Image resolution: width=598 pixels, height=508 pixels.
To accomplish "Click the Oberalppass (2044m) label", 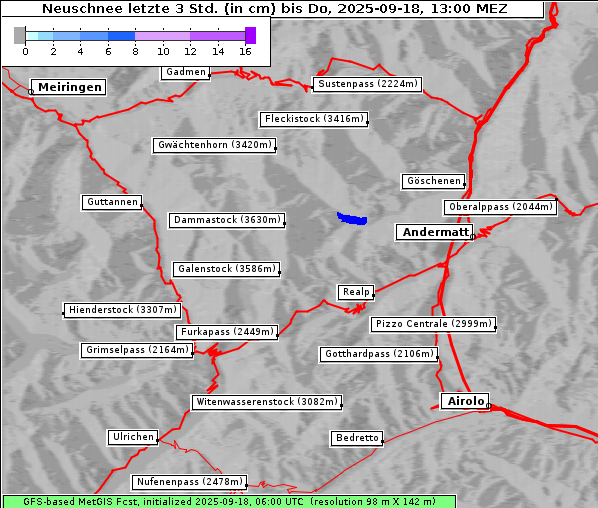I will tap(500, 207).
